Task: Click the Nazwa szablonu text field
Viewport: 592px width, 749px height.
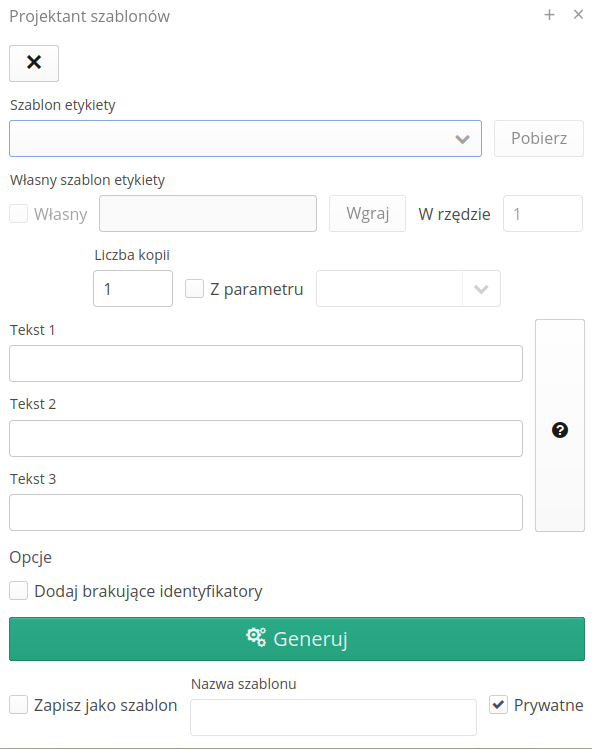Action: pyautogui.click(x=334, y=717)
